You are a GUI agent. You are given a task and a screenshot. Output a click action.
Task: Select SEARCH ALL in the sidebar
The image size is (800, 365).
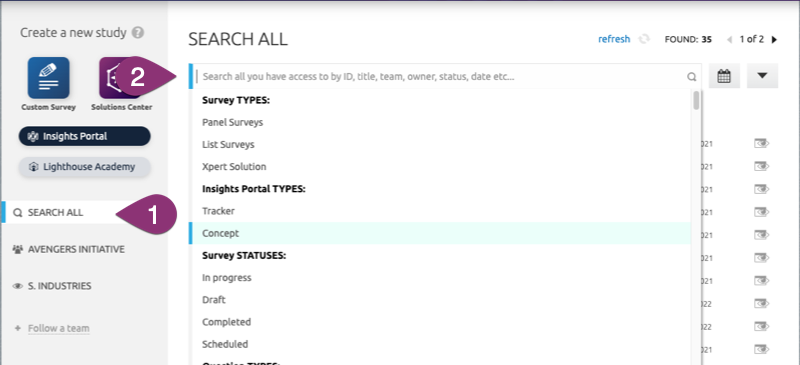(x=55, y=212)
